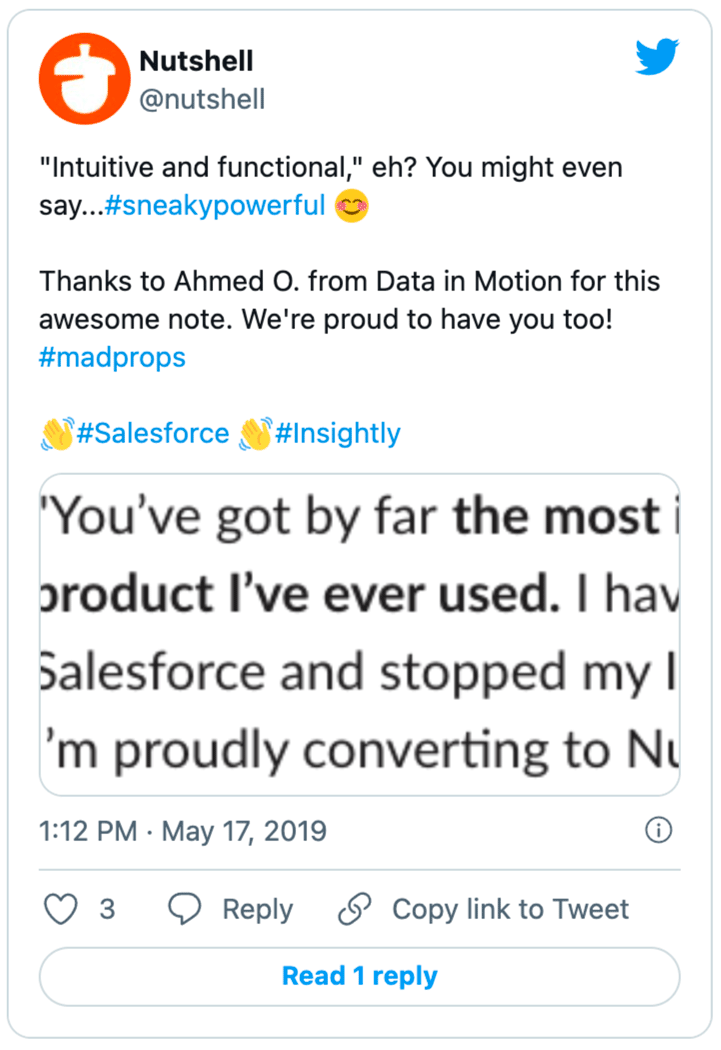Open the #Salesforce hashtag
The image size is (721, 1050).
152,433
